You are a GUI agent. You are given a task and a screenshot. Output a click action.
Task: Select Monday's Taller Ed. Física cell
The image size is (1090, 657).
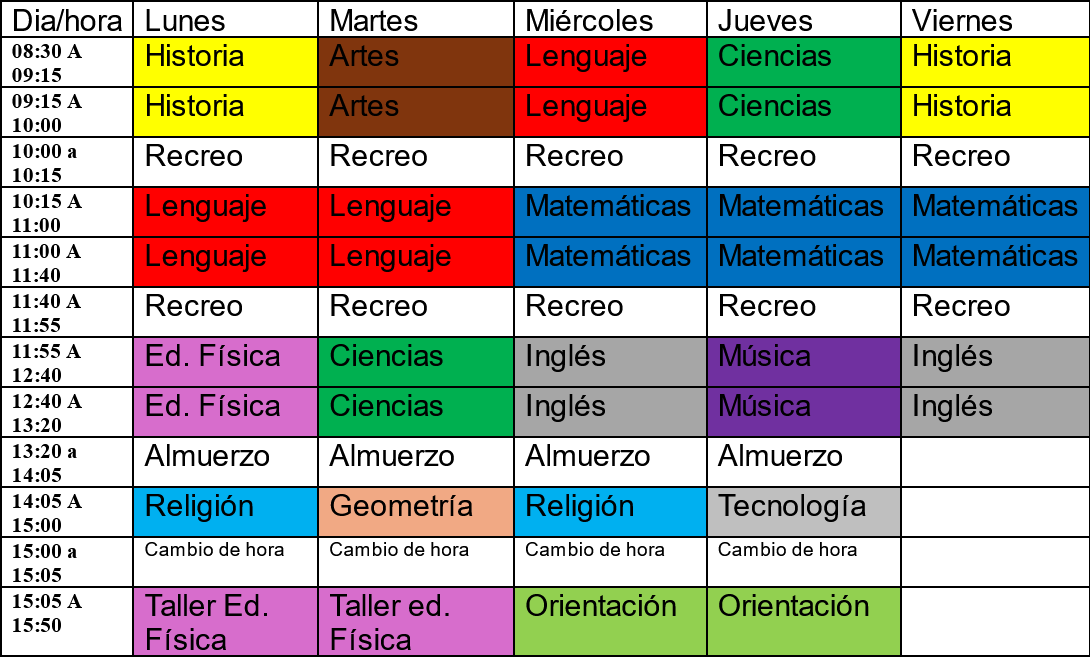(225, 621)
